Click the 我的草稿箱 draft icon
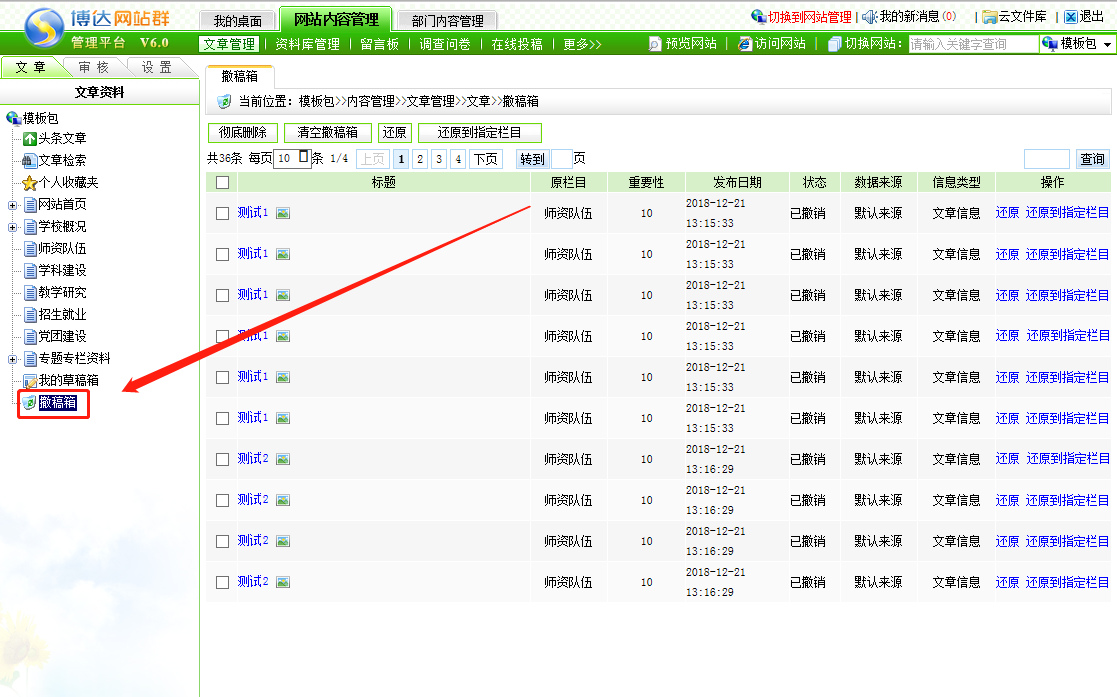This screenshot has width=1117, height=697. click(30, 380)
